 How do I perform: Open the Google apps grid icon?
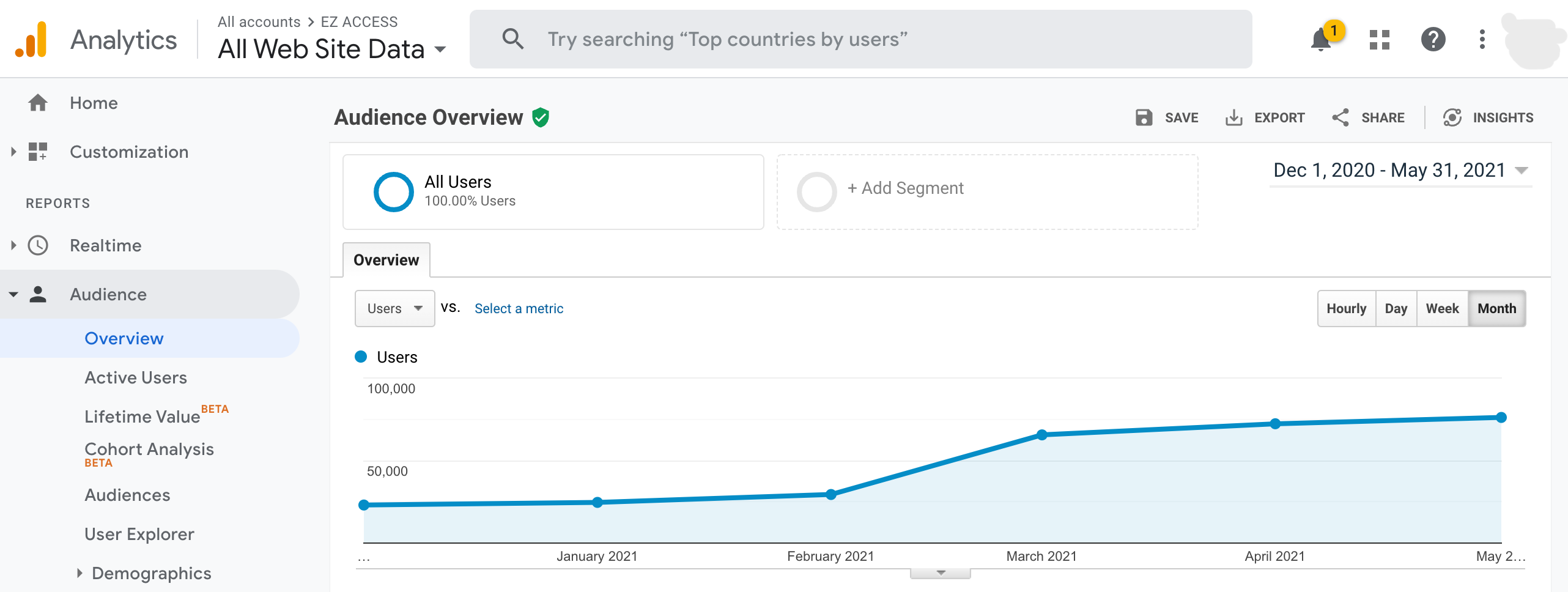tap(1380, 40)
